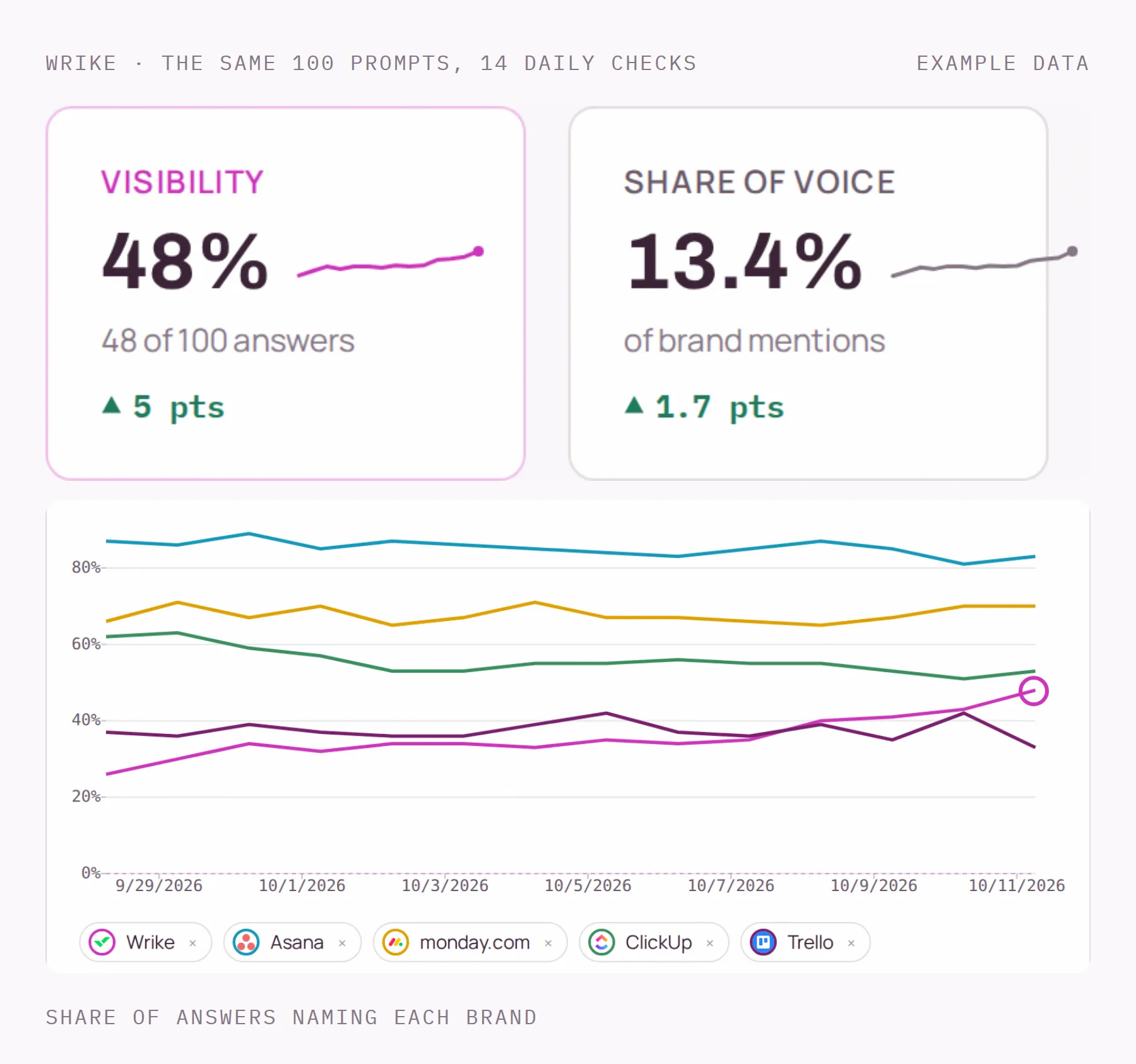Click the '5 pts' change value
The height and width of the screenshot is (1064, 1136).
coord(179,407)
